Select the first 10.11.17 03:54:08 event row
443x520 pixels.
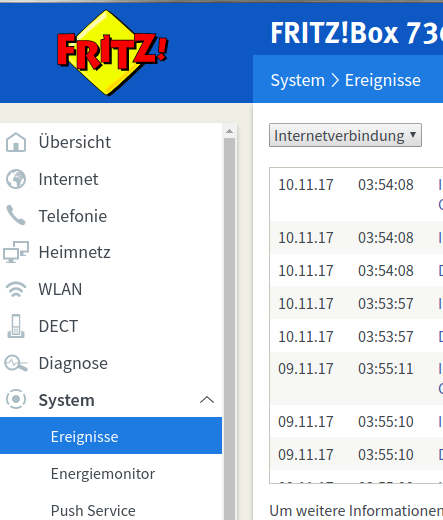[357, 194]
